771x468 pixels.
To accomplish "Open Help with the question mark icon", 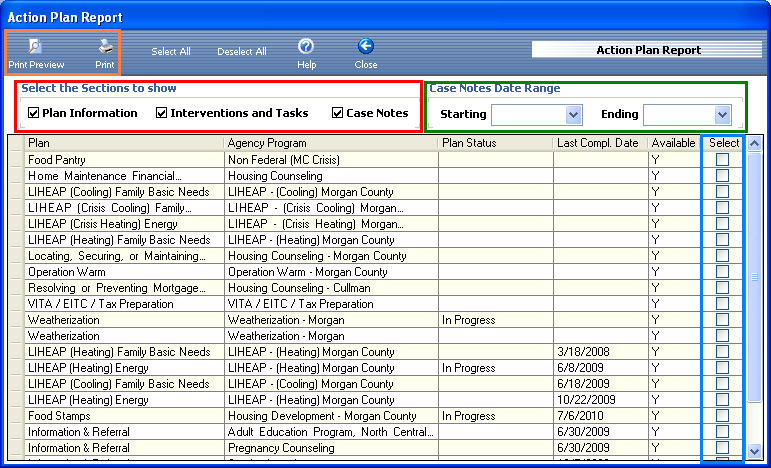I will click(x=306, y=46).
